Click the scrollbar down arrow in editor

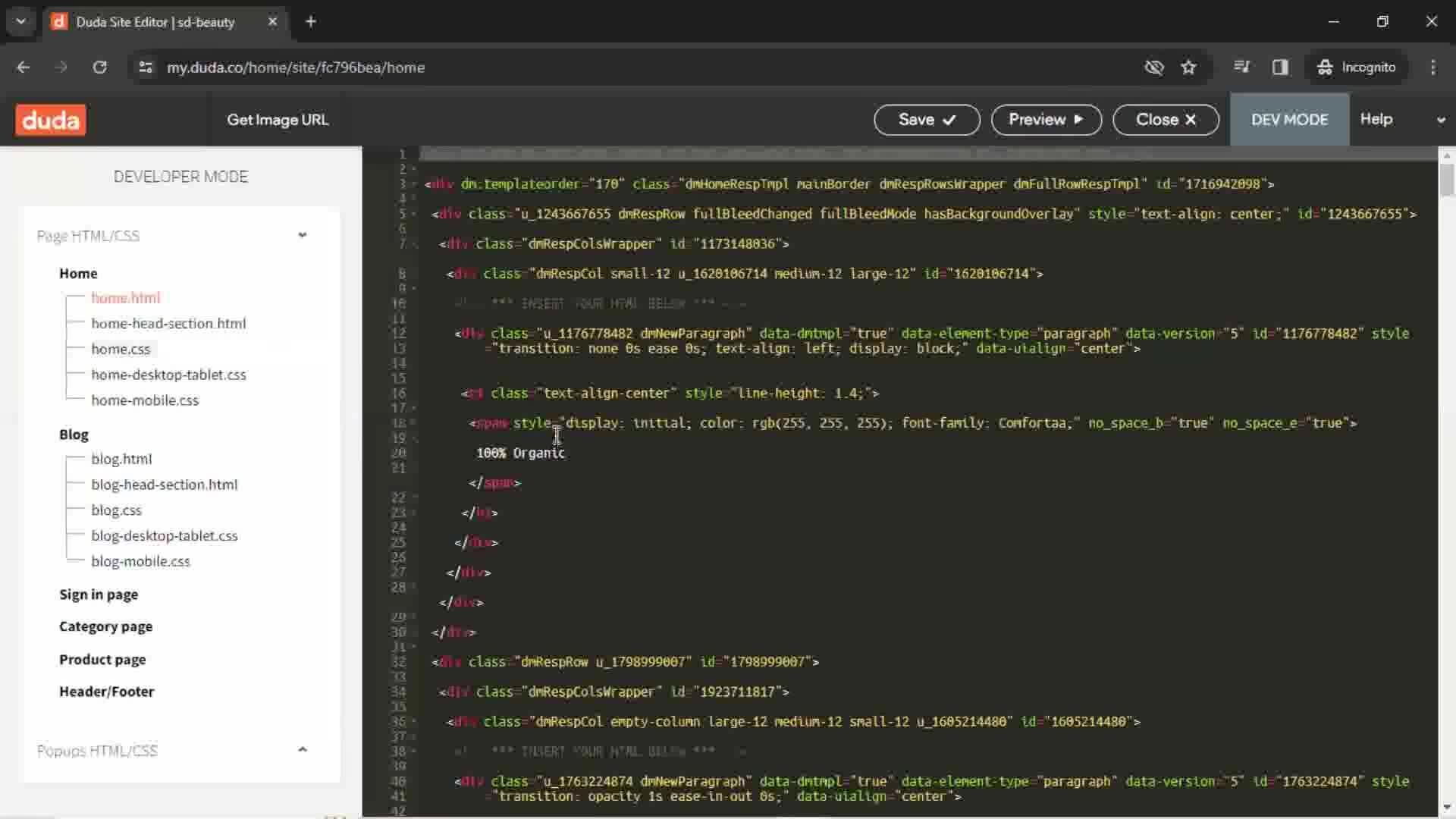click(1447, 808)
